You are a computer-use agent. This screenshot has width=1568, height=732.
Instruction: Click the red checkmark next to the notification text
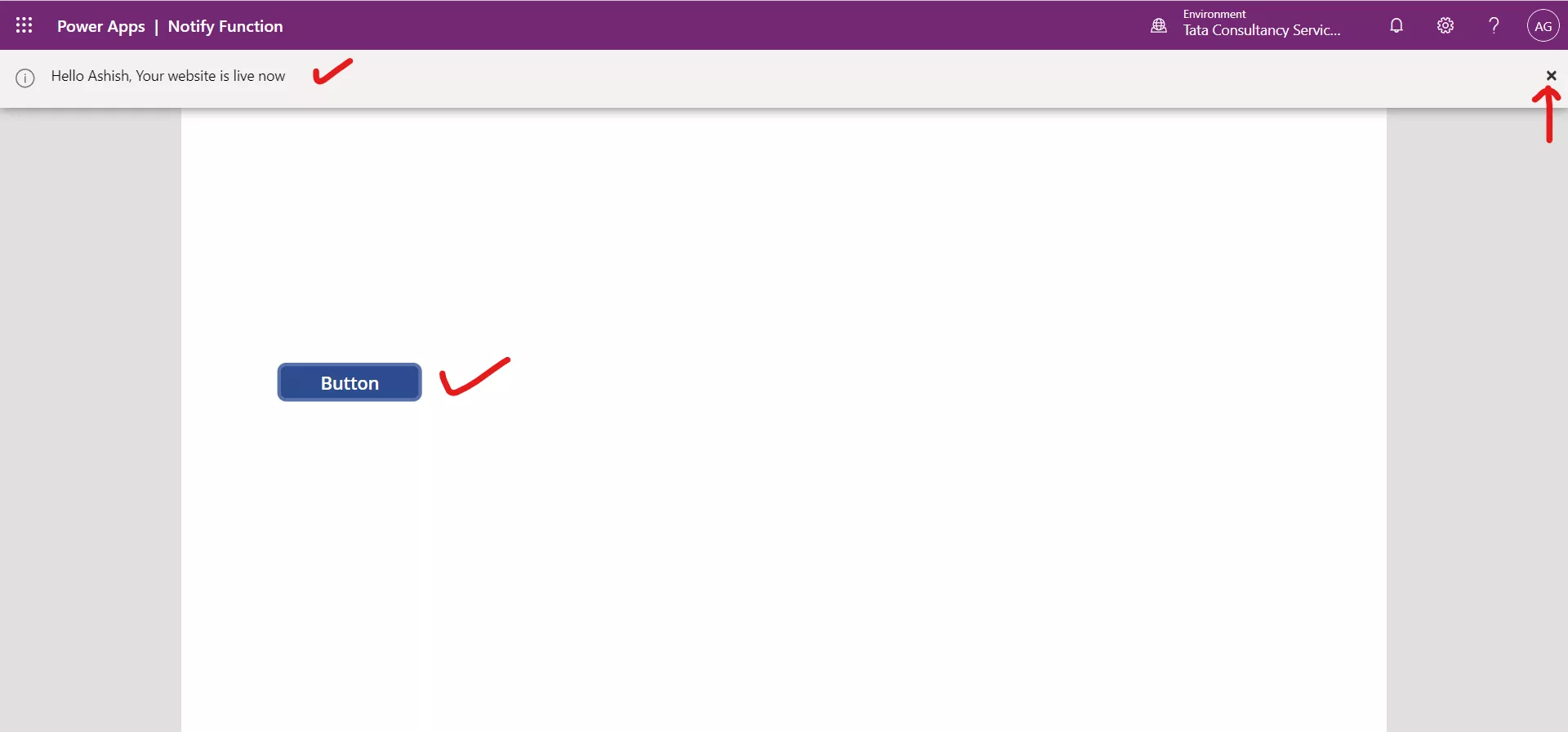pos(332,71)
